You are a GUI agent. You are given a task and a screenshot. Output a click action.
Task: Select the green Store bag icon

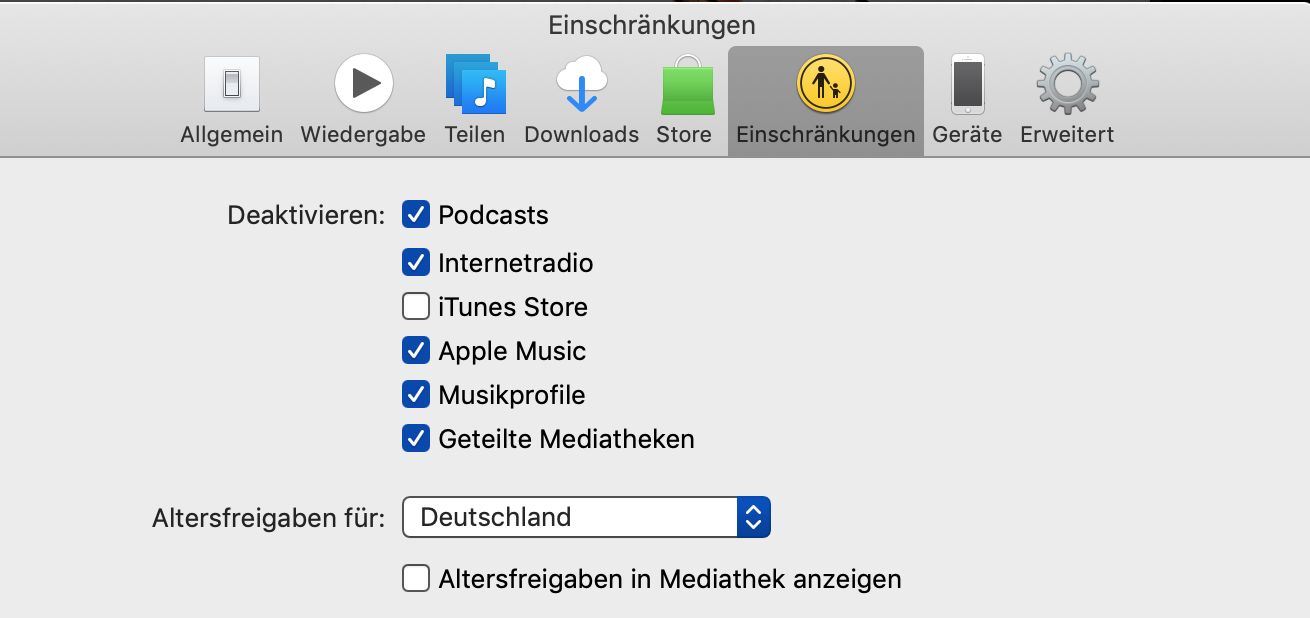685,86
